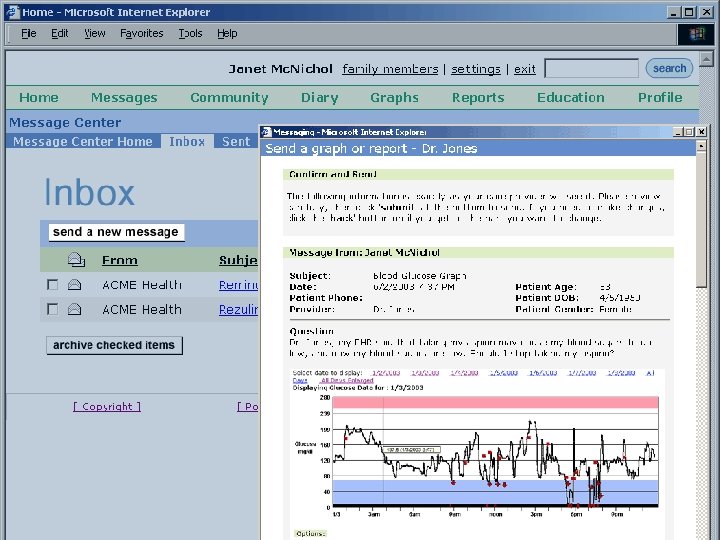This screenshot has height=540, width=720.
Task: Open the family members link
Action: pyautogui.click(x=390, y=69)
